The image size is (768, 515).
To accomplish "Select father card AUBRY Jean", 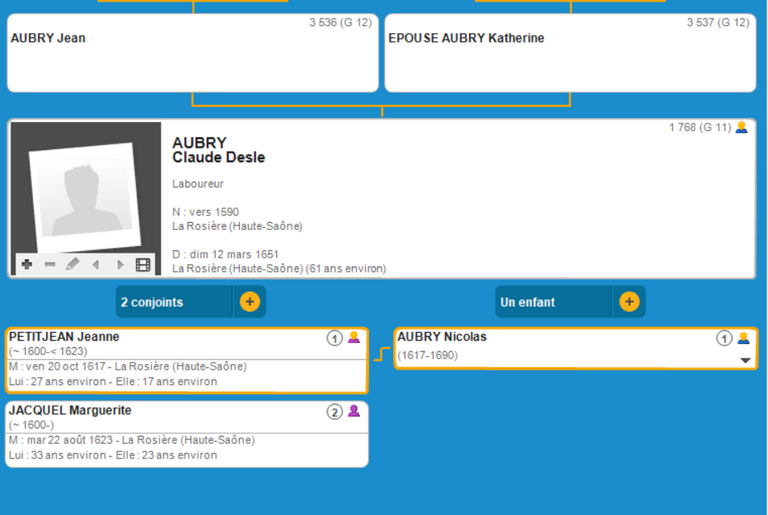I will pos(192,52).
